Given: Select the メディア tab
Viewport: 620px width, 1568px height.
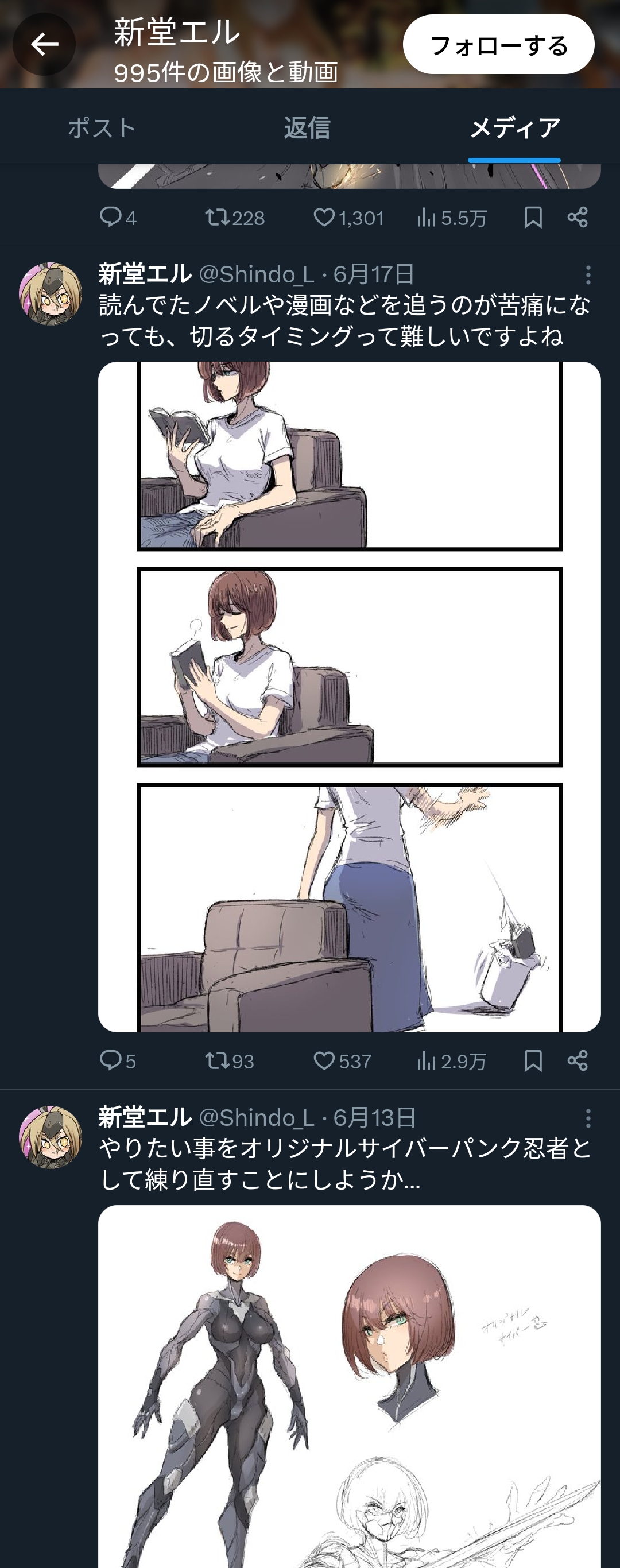Looking at the screenshot, I should point(515,128).
